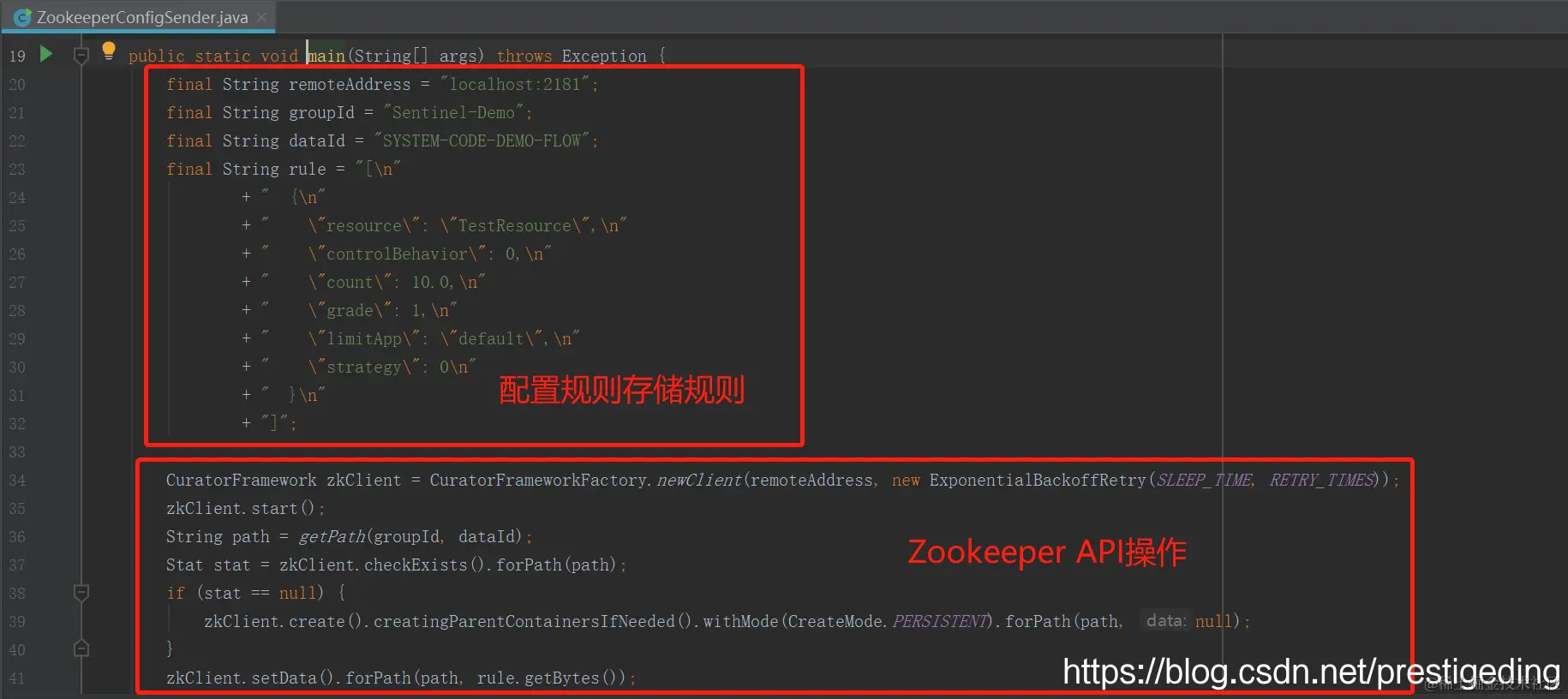Collapse main method fold marker at line 19
This screenshot has height=699, width=1568.
(81, 56)
